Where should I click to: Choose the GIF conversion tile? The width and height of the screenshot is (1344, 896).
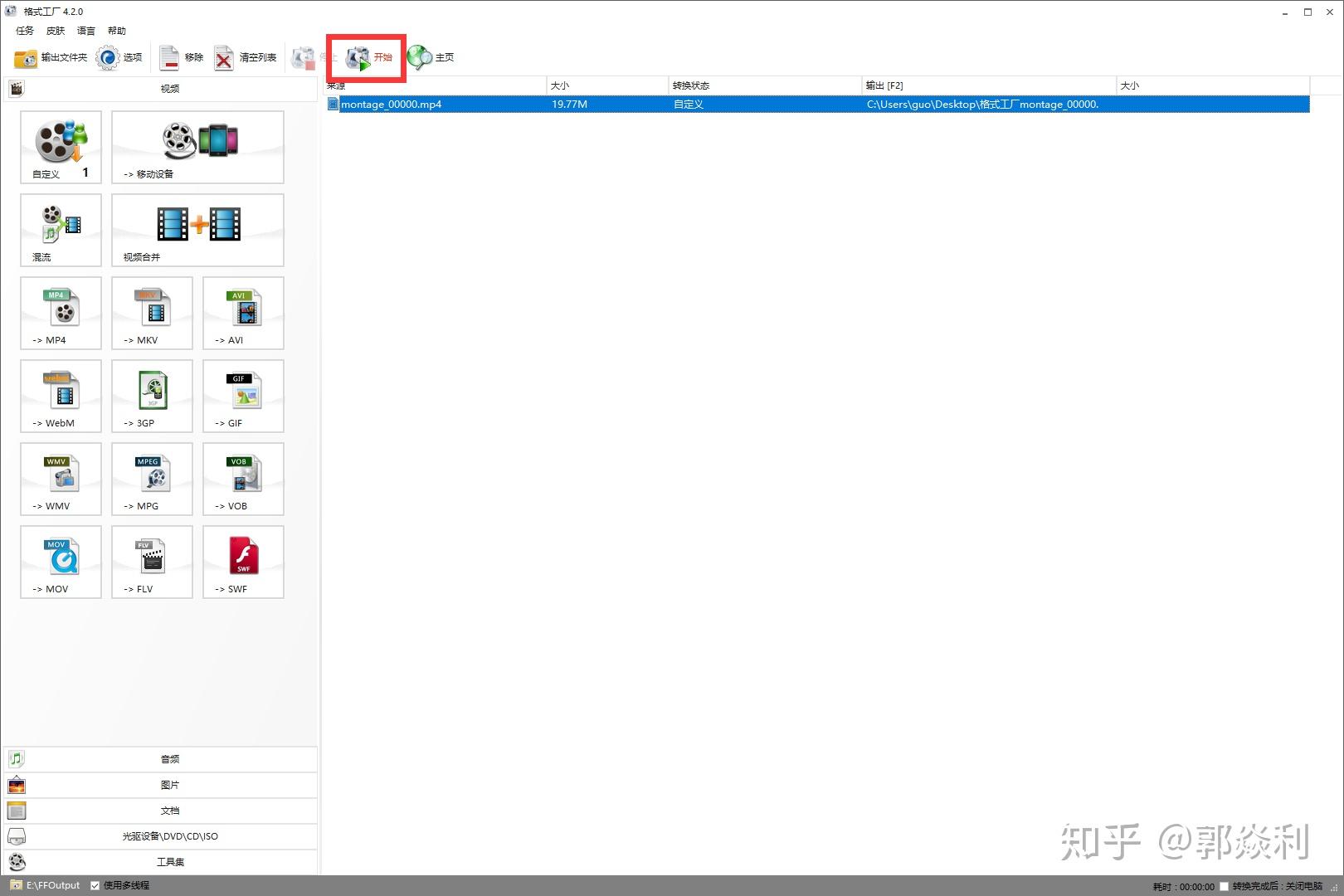pos(243,396)
